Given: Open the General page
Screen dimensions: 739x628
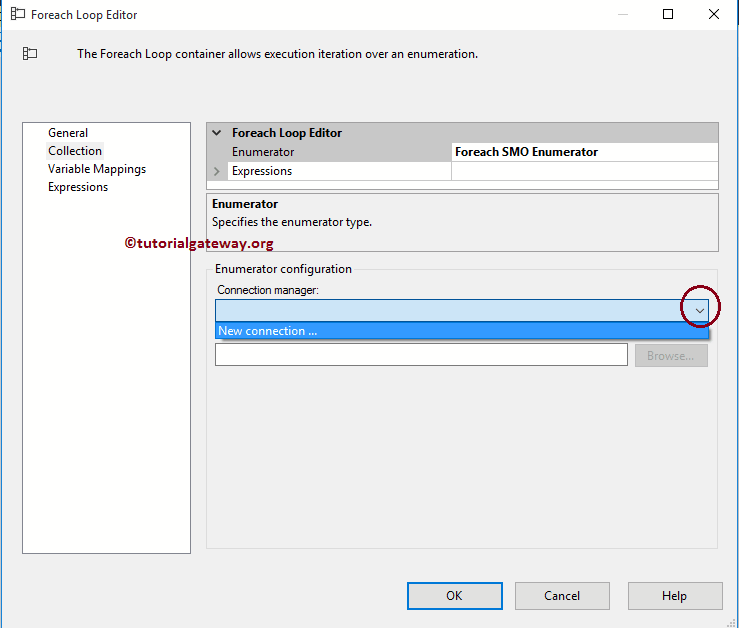Looking at the screenshot, I should (x=68, y=133).
